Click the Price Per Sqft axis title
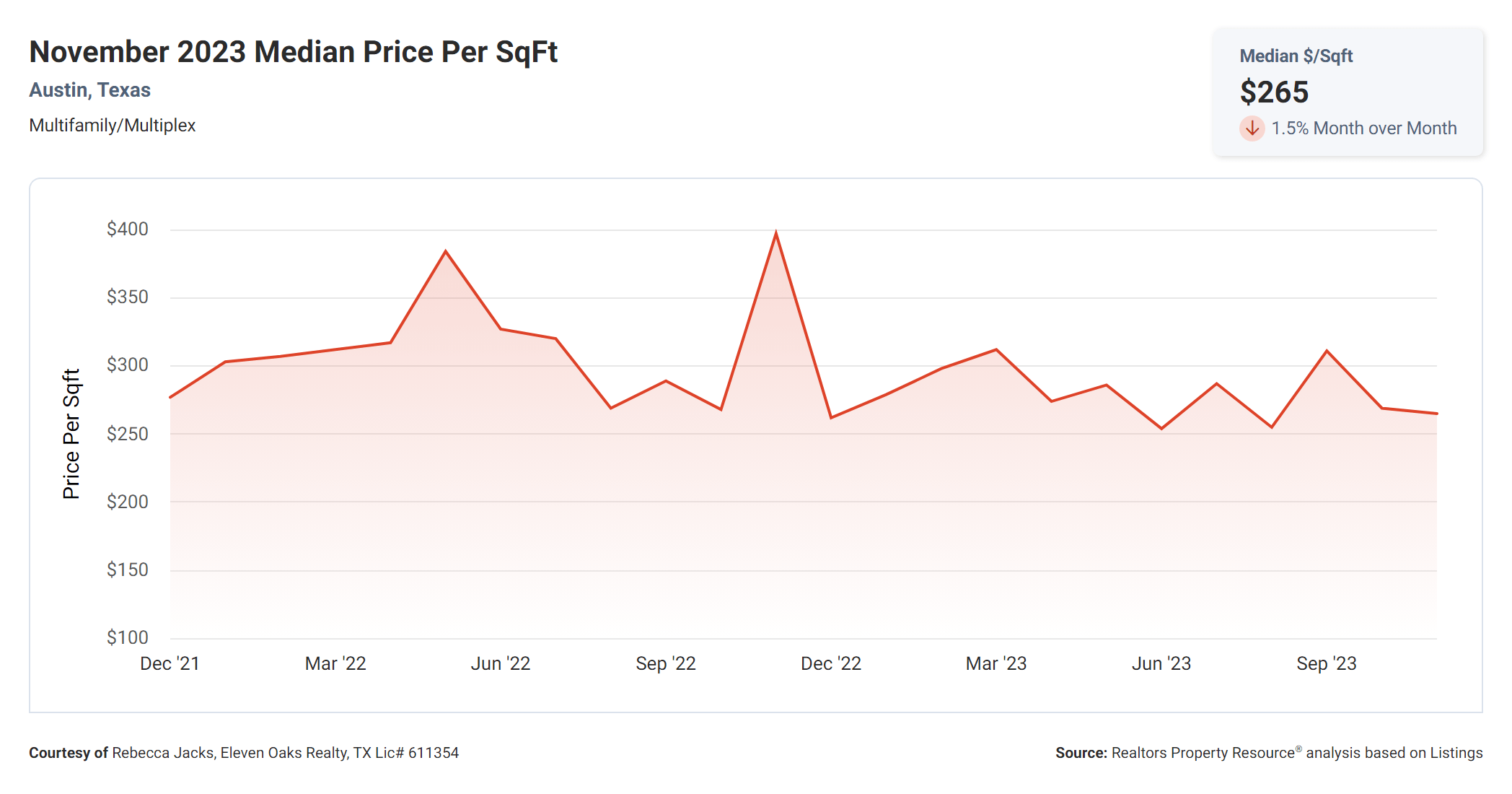This screenshot has height=794, width=1512. [71, 434]
